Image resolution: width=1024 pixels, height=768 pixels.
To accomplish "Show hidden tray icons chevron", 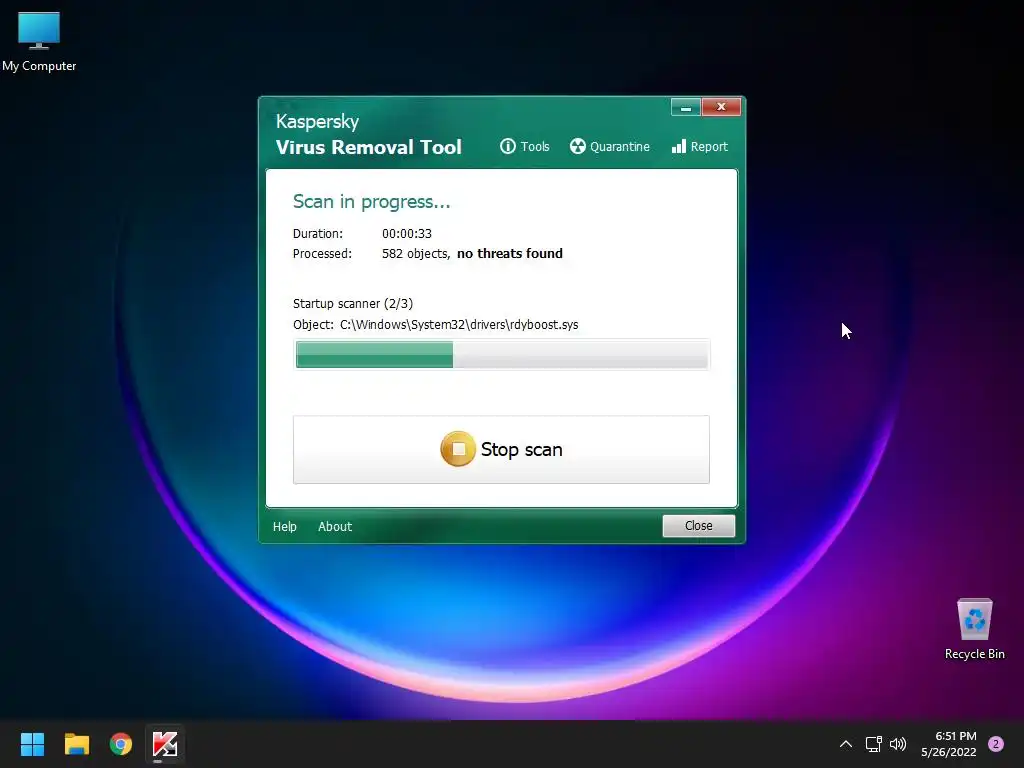I will (x=845, y=744).
